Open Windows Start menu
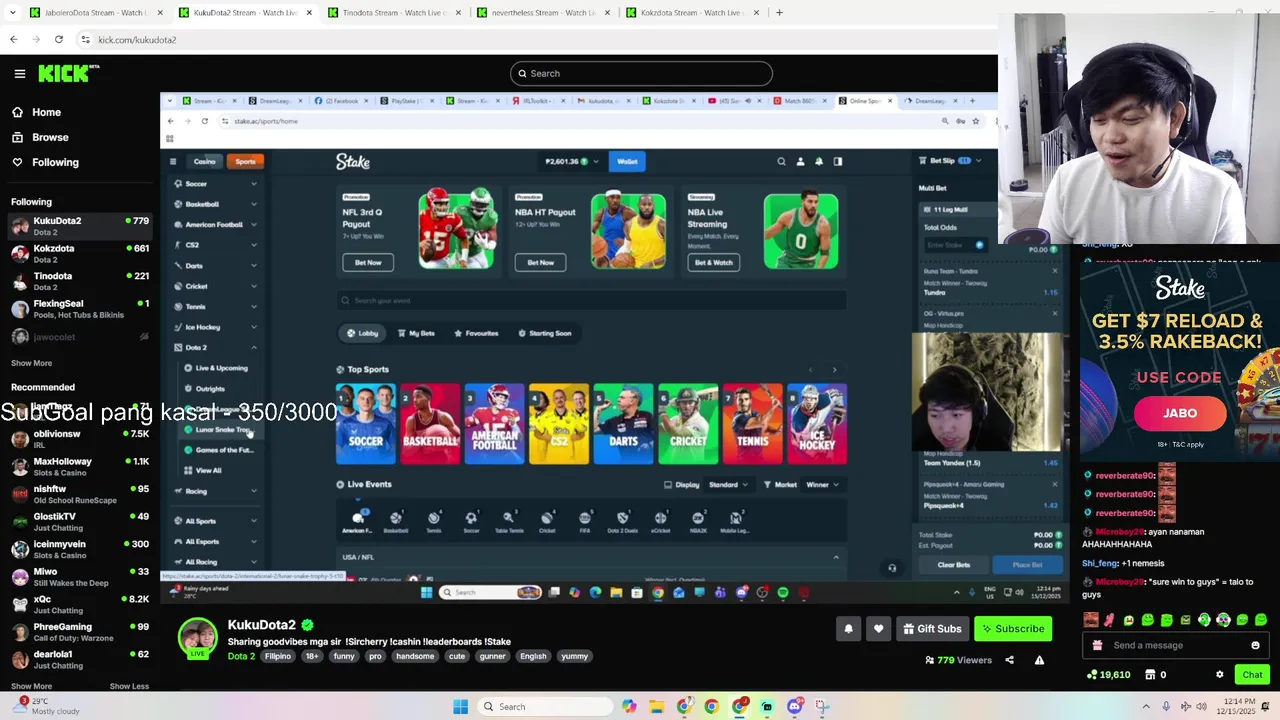The image size is (1280, 720). pos(460,706)
